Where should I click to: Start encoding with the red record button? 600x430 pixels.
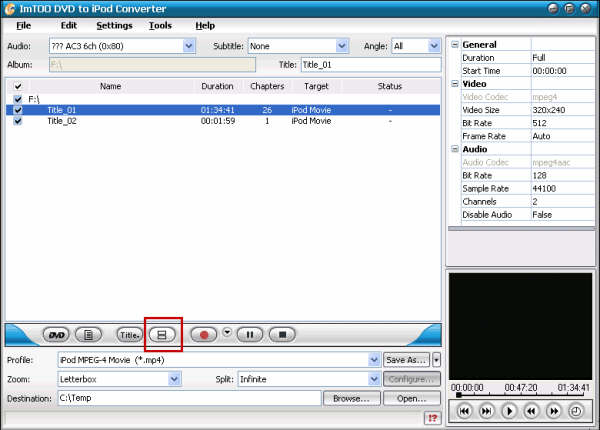click(x=204, y=335)
